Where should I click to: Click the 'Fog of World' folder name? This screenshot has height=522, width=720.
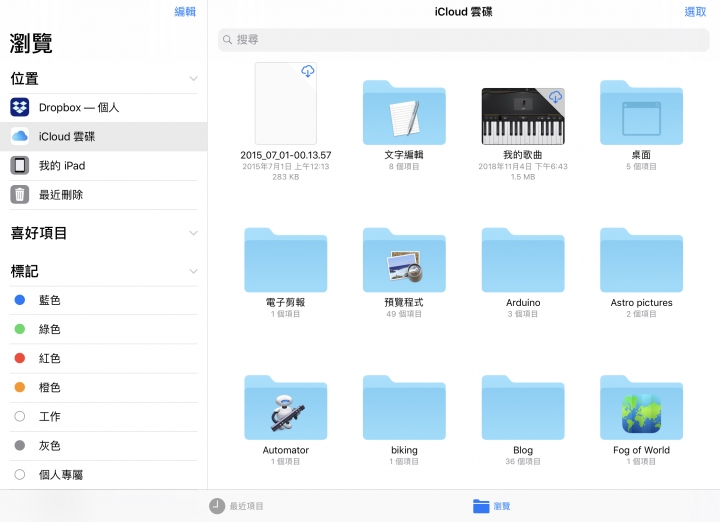point(641,450)
